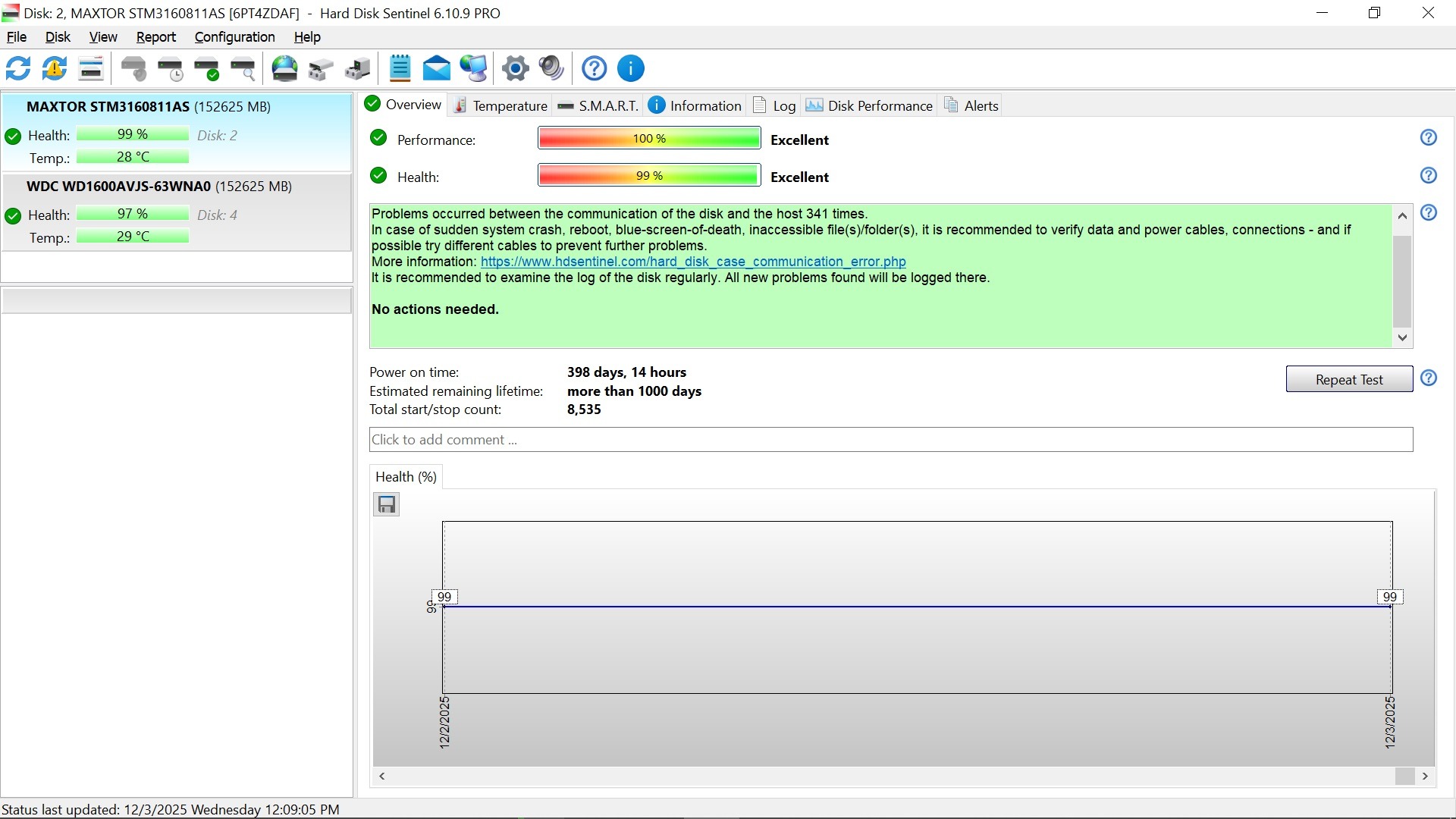Switch to the S.M.A.R.T. tab
The height and width of the screenshot is (819, 1456).
coord(598,106)
